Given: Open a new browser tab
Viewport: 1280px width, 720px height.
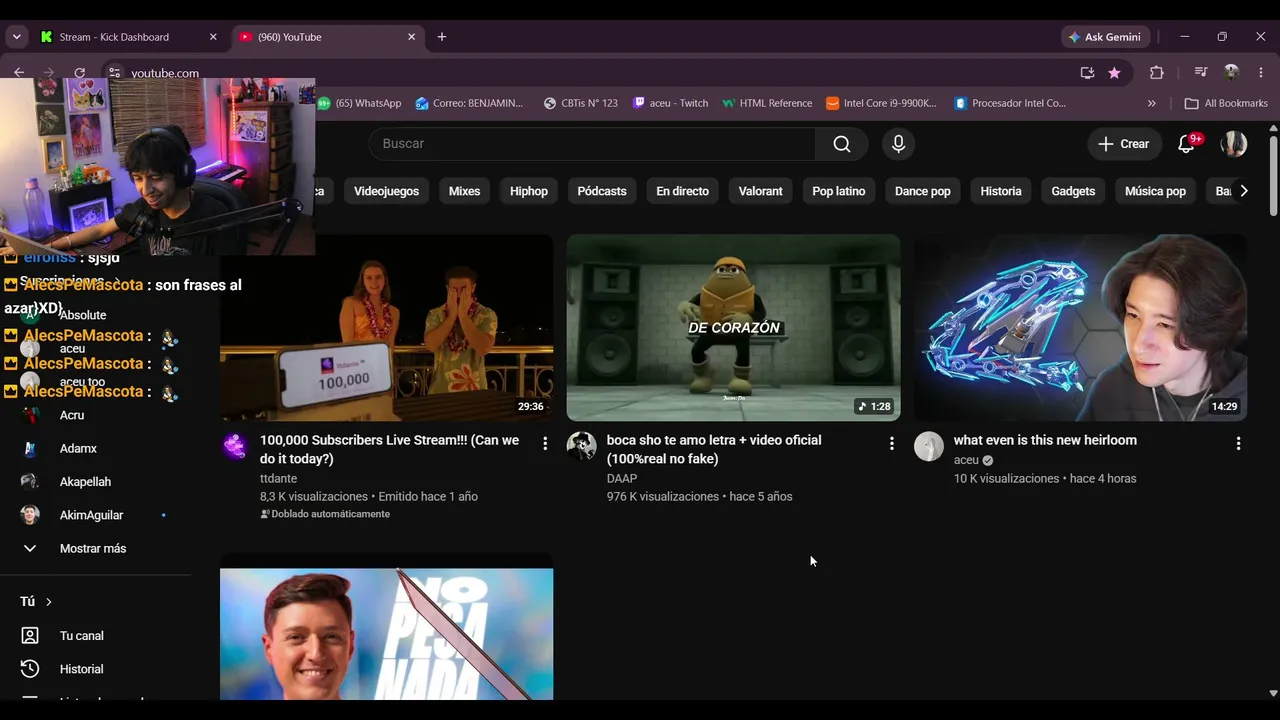Looking at the screenshot, I should (442, 37).
